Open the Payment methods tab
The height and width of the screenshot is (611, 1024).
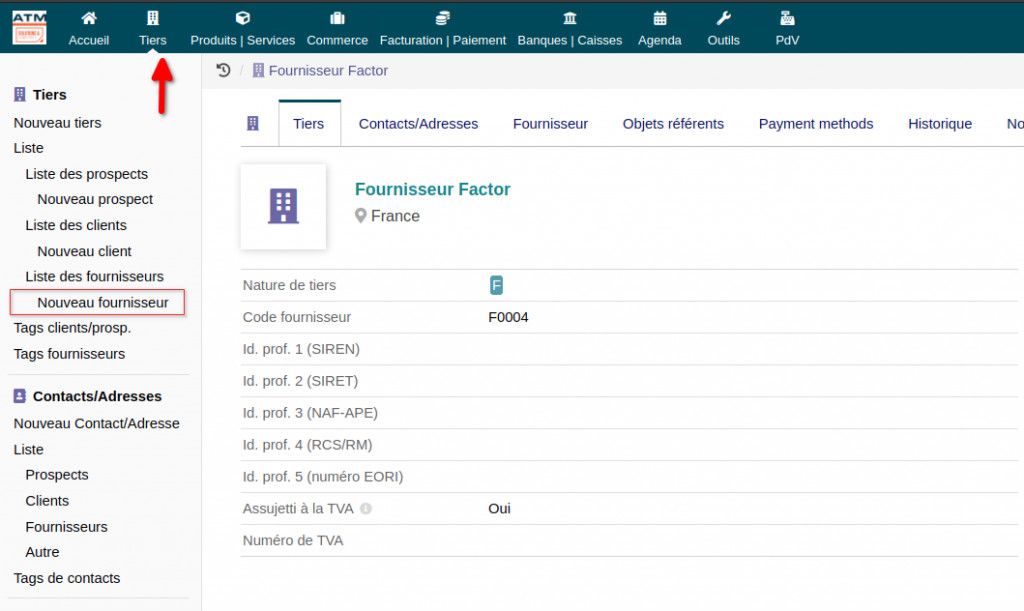816,123
